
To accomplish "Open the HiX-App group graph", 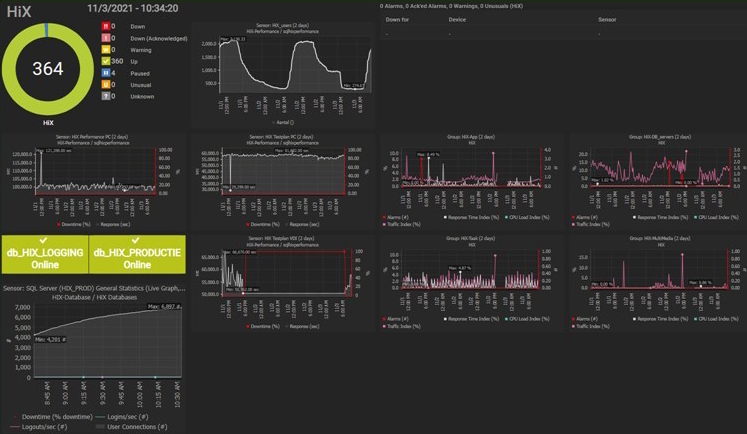I will point(472,181).
